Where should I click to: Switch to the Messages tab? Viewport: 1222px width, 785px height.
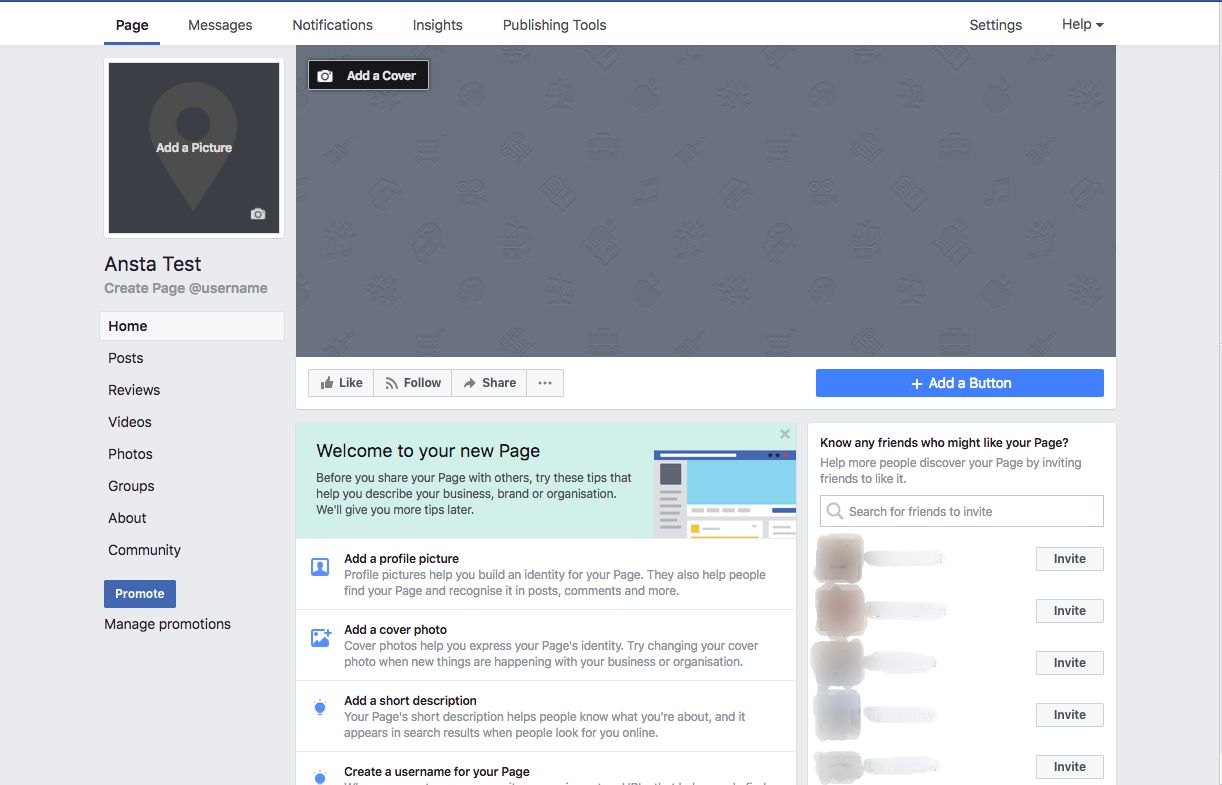tap(220, 25)
